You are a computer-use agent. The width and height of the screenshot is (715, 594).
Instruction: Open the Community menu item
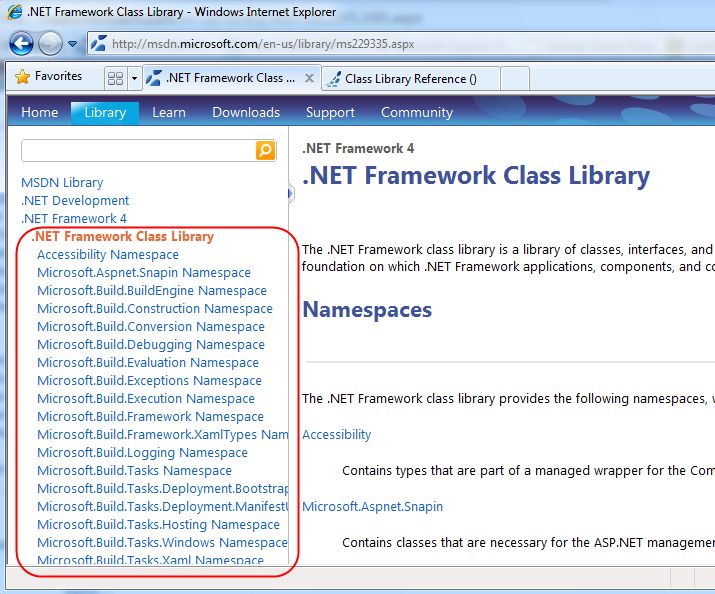tap(417, 112)
